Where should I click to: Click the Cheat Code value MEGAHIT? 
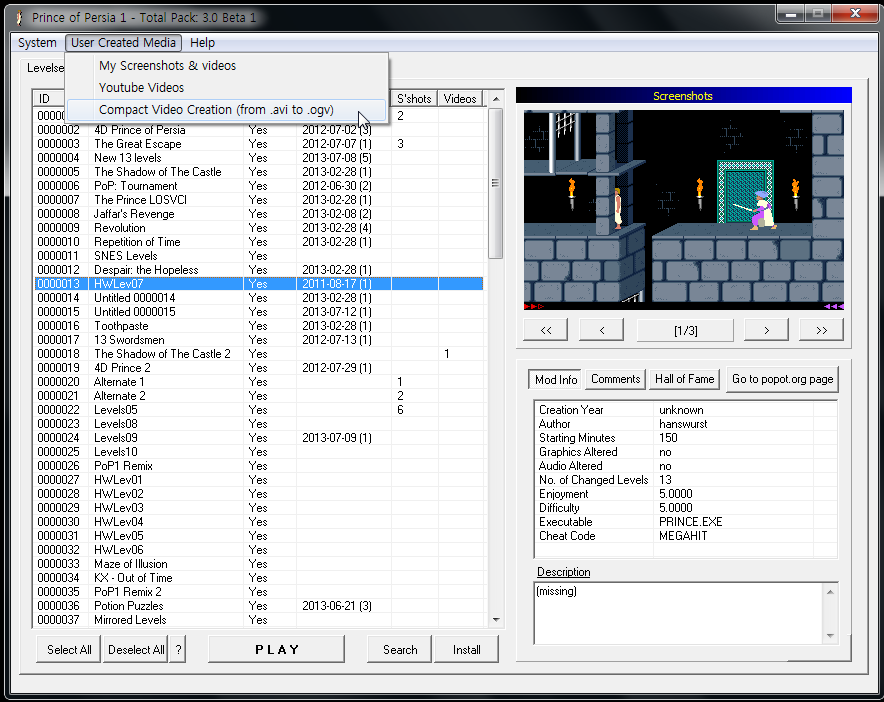coord(683,536)
